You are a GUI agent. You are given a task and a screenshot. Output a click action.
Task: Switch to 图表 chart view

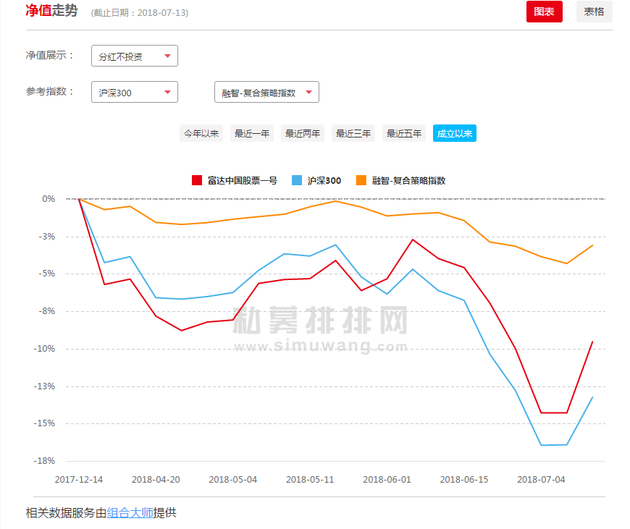544,12
